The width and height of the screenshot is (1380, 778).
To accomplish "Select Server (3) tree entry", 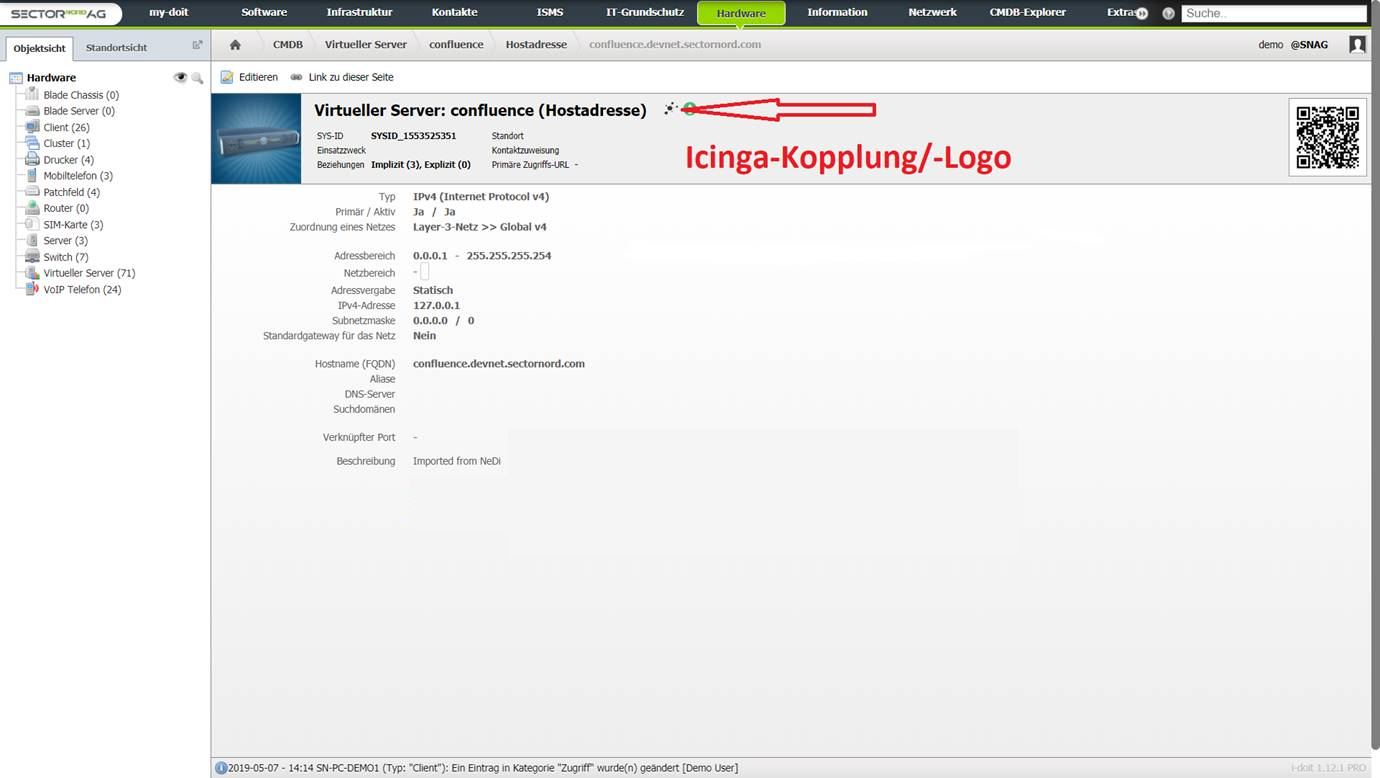I will 65,241.
